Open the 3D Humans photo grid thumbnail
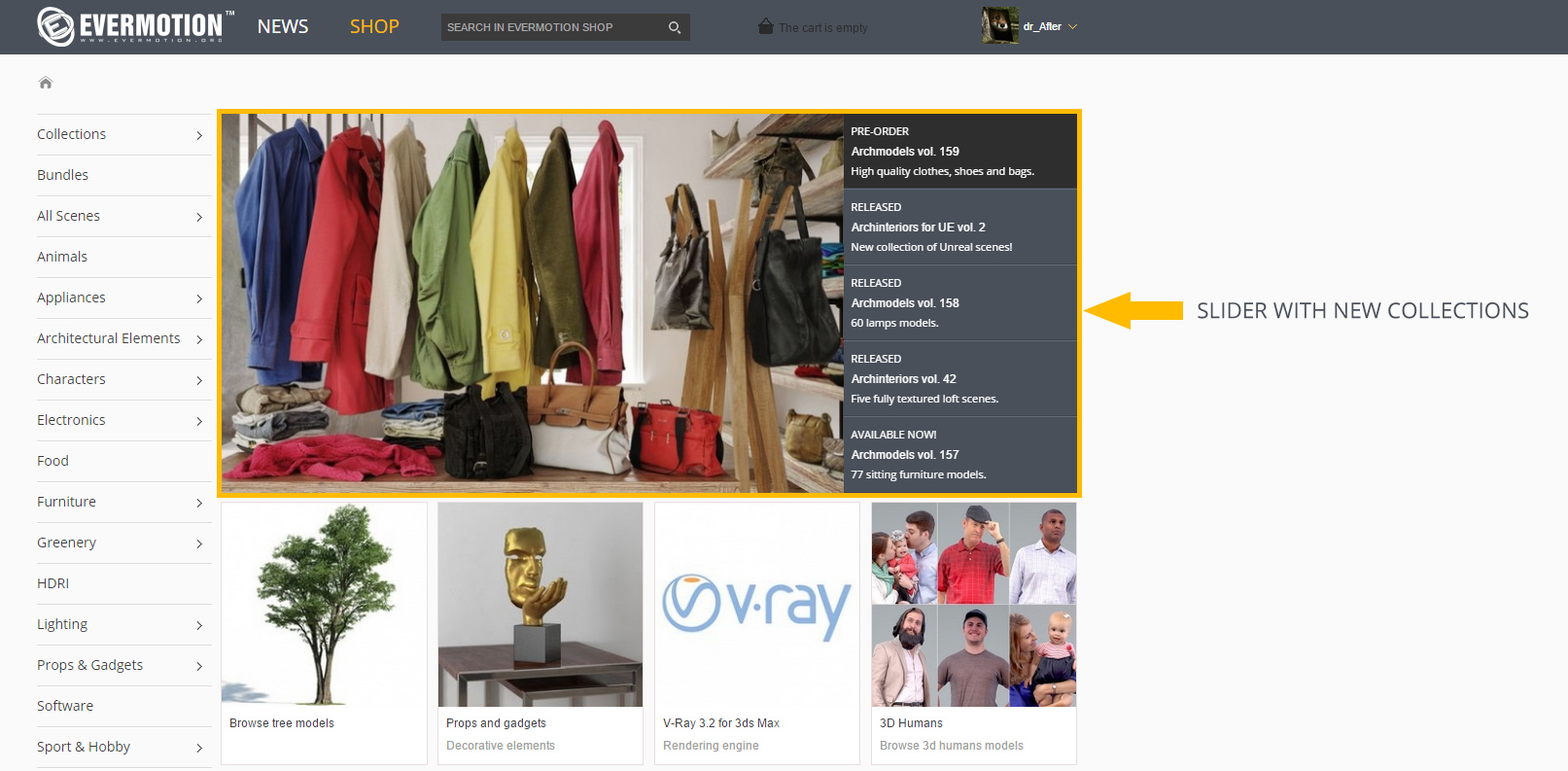 (x=974, y=605)
